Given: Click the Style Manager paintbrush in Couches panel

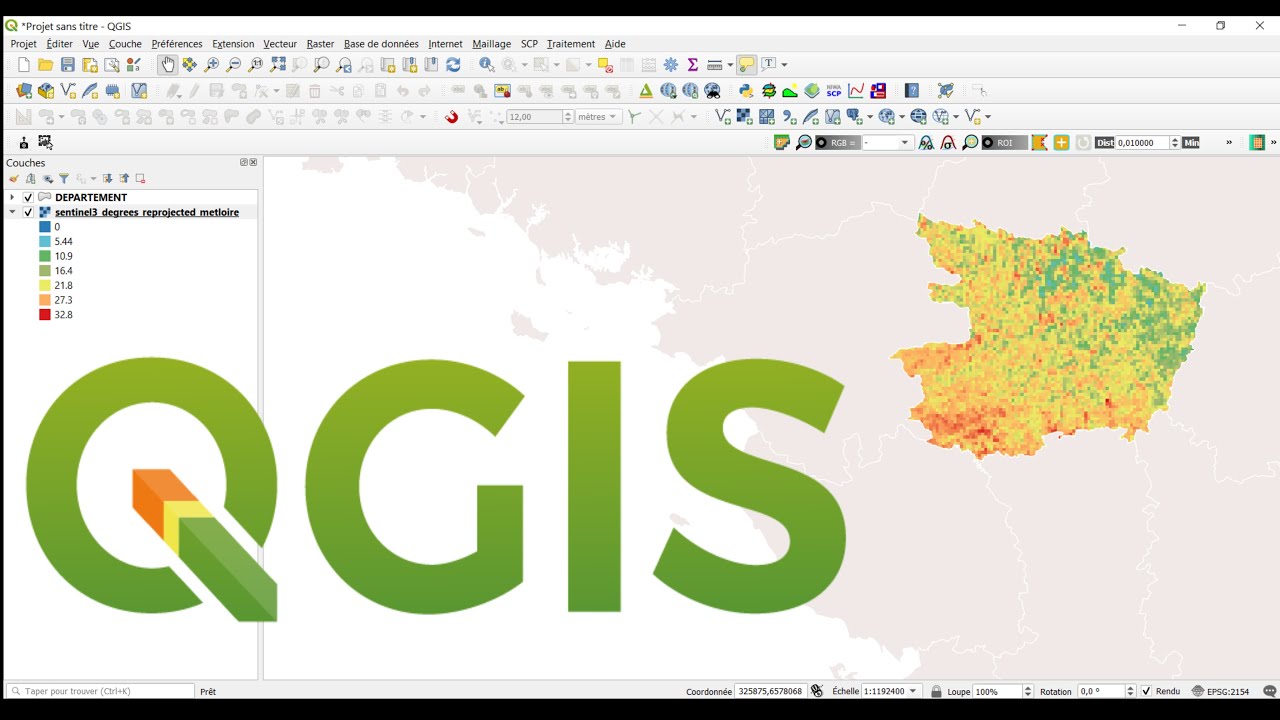Looking at the screenshot, I should tap(14, 179).
